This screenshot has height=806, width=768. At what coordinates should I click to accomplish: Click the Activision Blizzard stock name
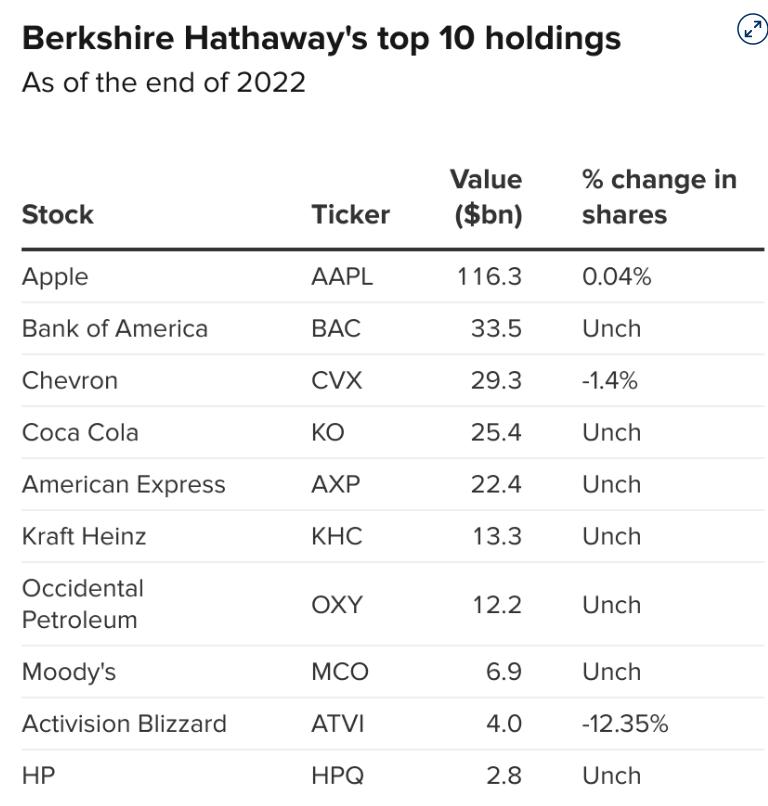(x=124, y=724)
